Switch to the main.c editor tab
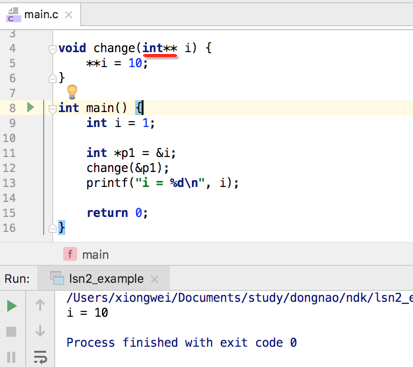Screen dimensions: 413x367 pos(40,14)
